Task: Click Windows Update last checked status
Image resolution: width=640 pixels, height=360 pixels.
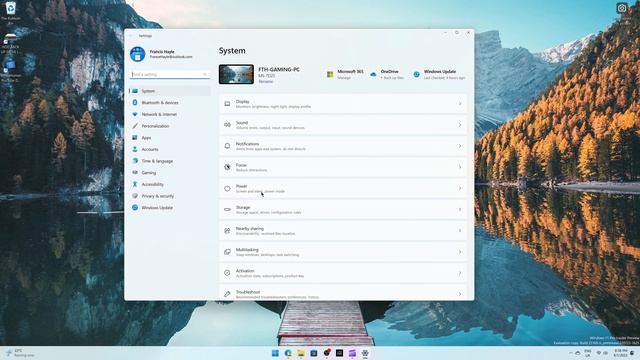Action: [x=444, y=78]
